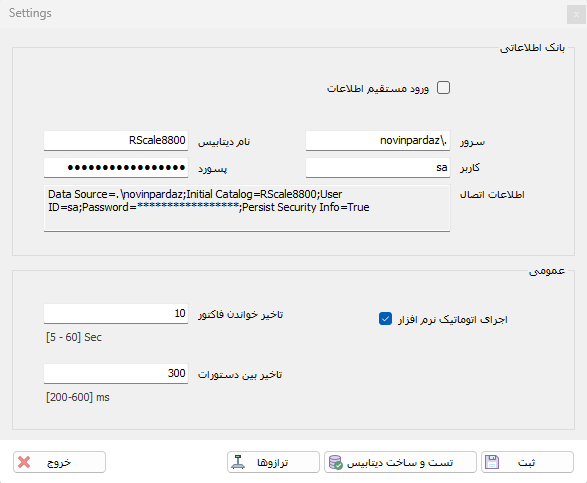
Task: Click the خروج button label
Action: 59,463
